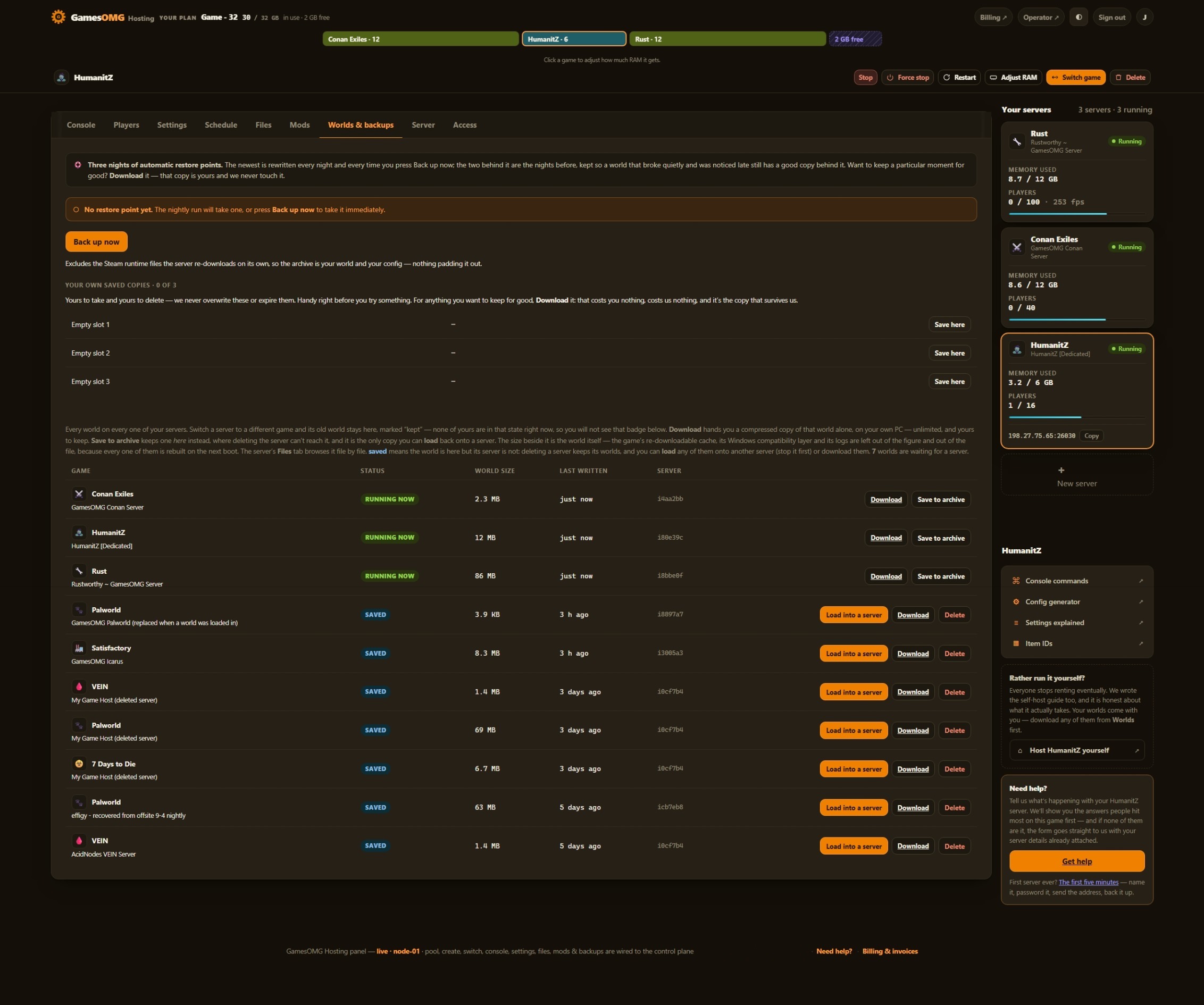The height and width of the screenshot is (1005, 1204).
Task: Select the Rust · 12 RAM bar
Action: tap(728, 39)
